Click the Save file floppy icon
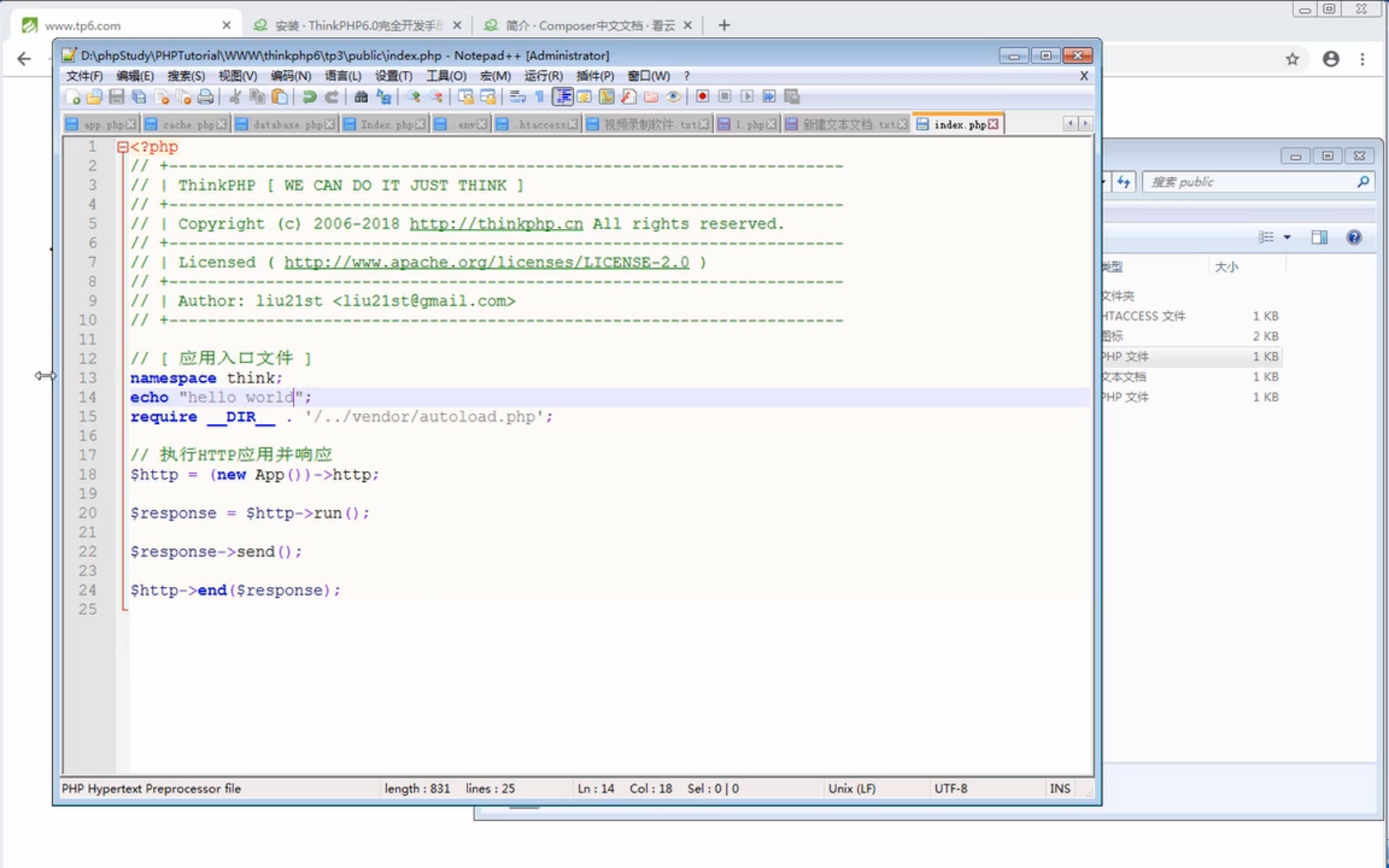Viewport: 1389px width, 868px height. point(117,97)
